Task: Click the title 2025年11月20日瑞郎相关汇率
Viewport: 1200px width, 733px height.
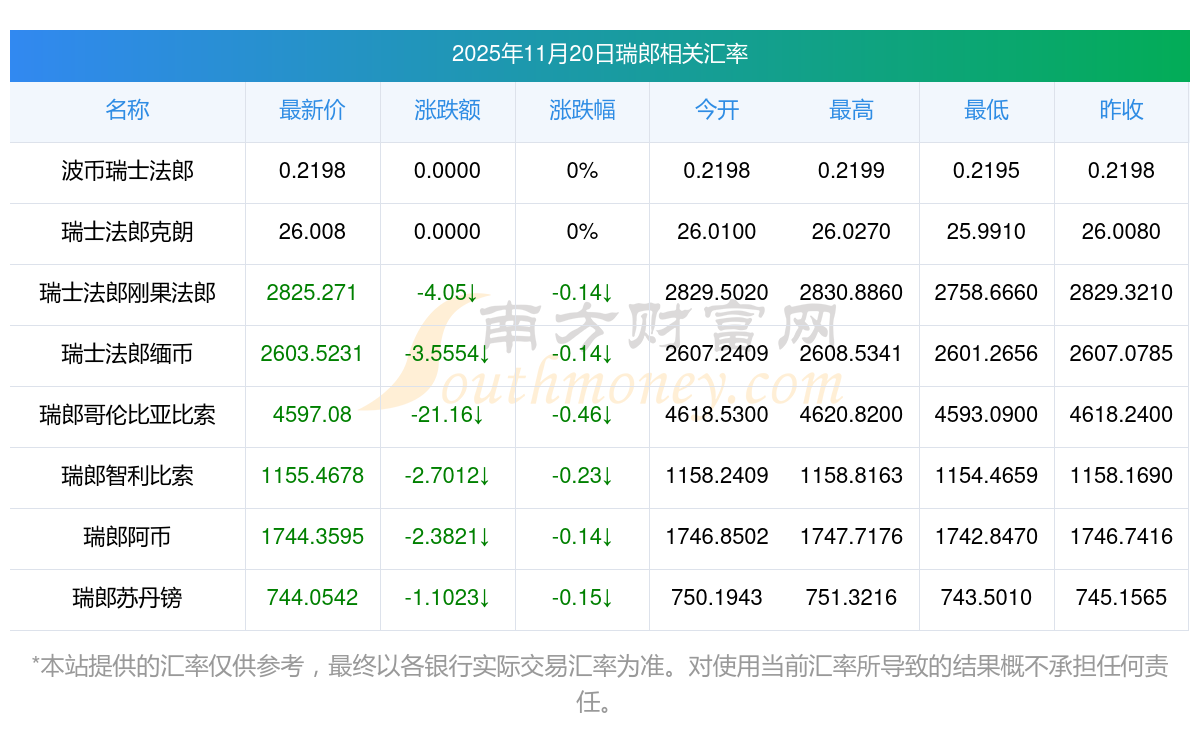Action: click(600, 54)
